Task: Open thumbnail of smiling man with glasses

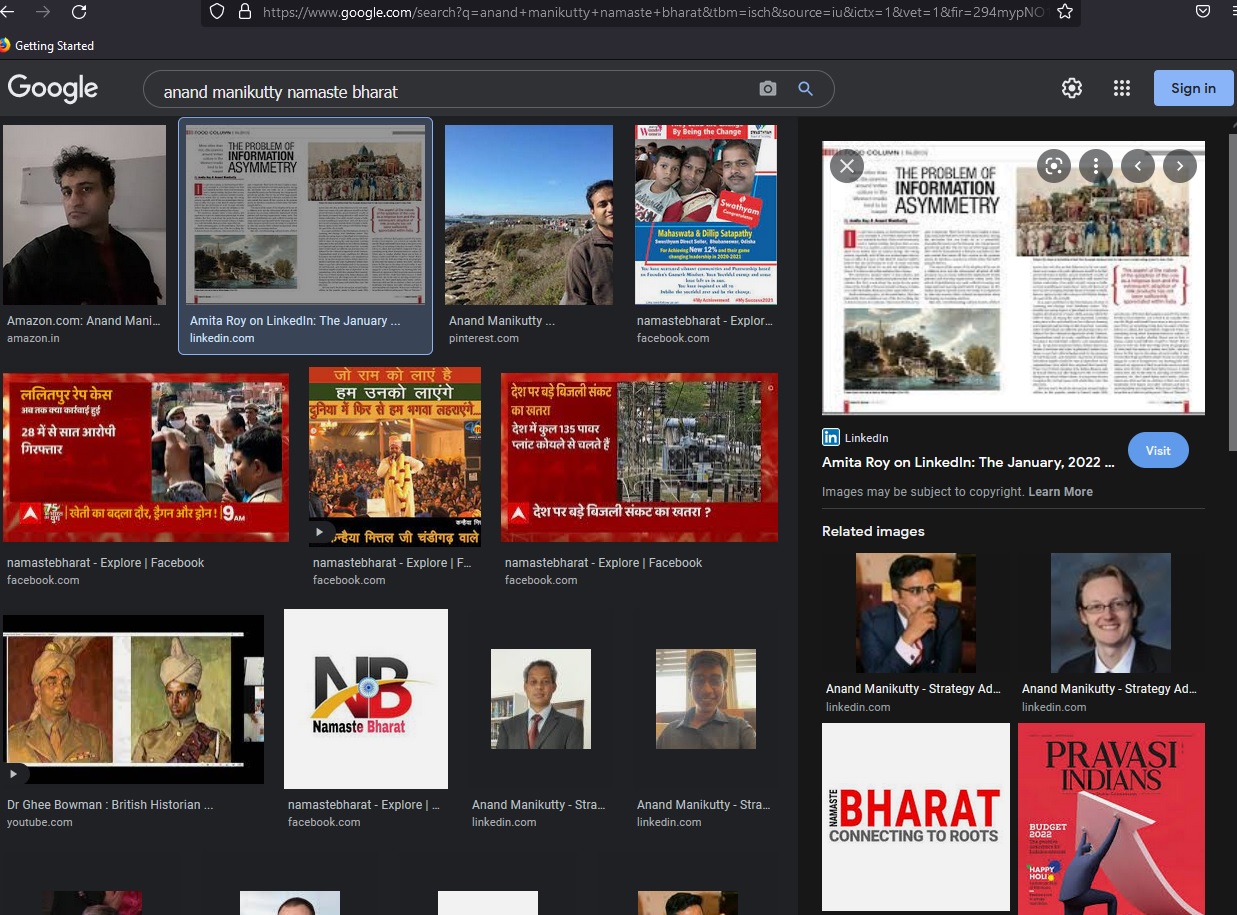Action: pos(706,699)
